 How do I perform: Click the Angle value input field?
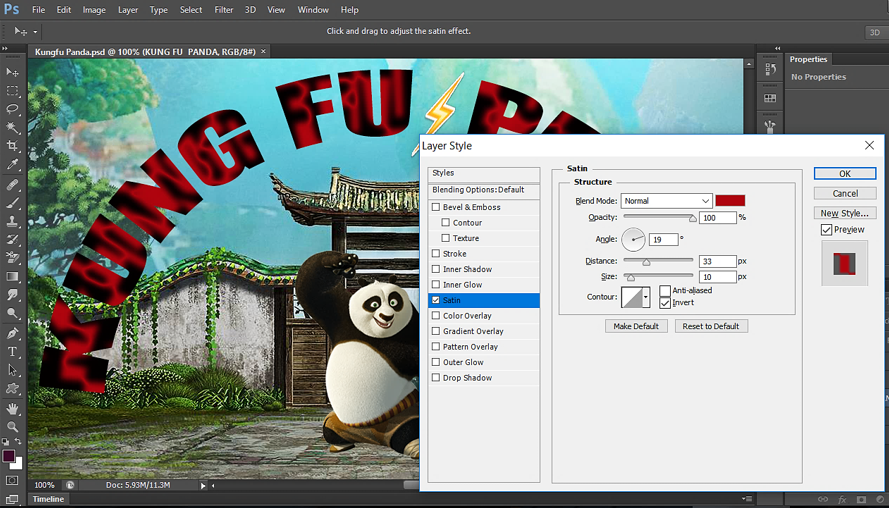point(664,239)
